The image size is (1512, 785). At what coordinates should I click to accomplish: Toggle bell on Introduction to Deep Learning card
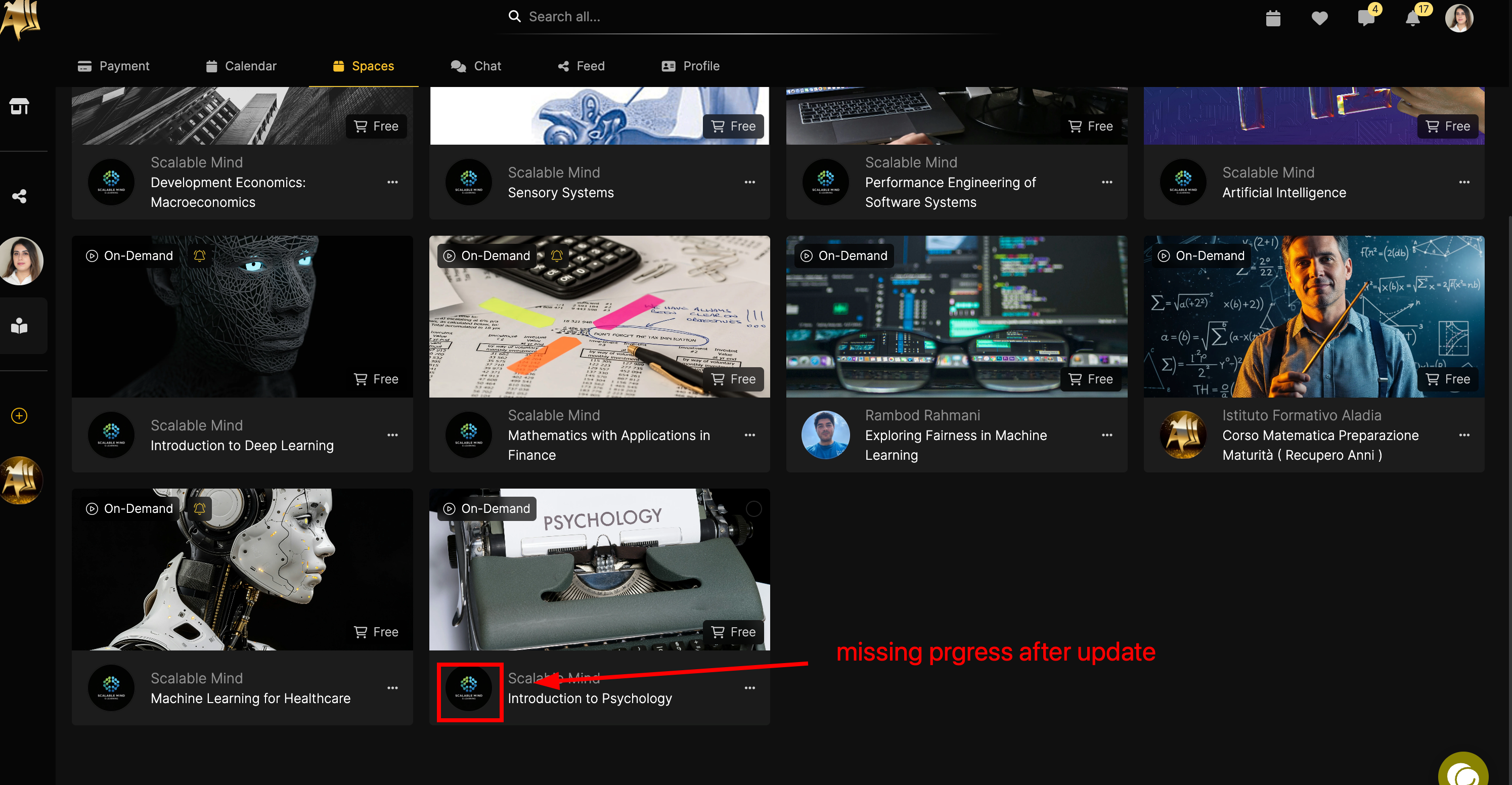[x=200, y=255]
